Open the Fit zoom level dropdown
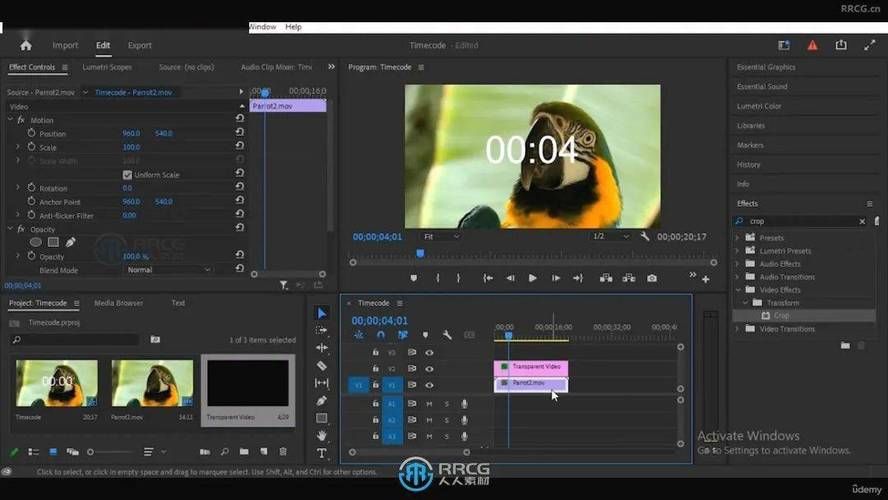The width and height of the screenshot is (888, 500). 441,237
